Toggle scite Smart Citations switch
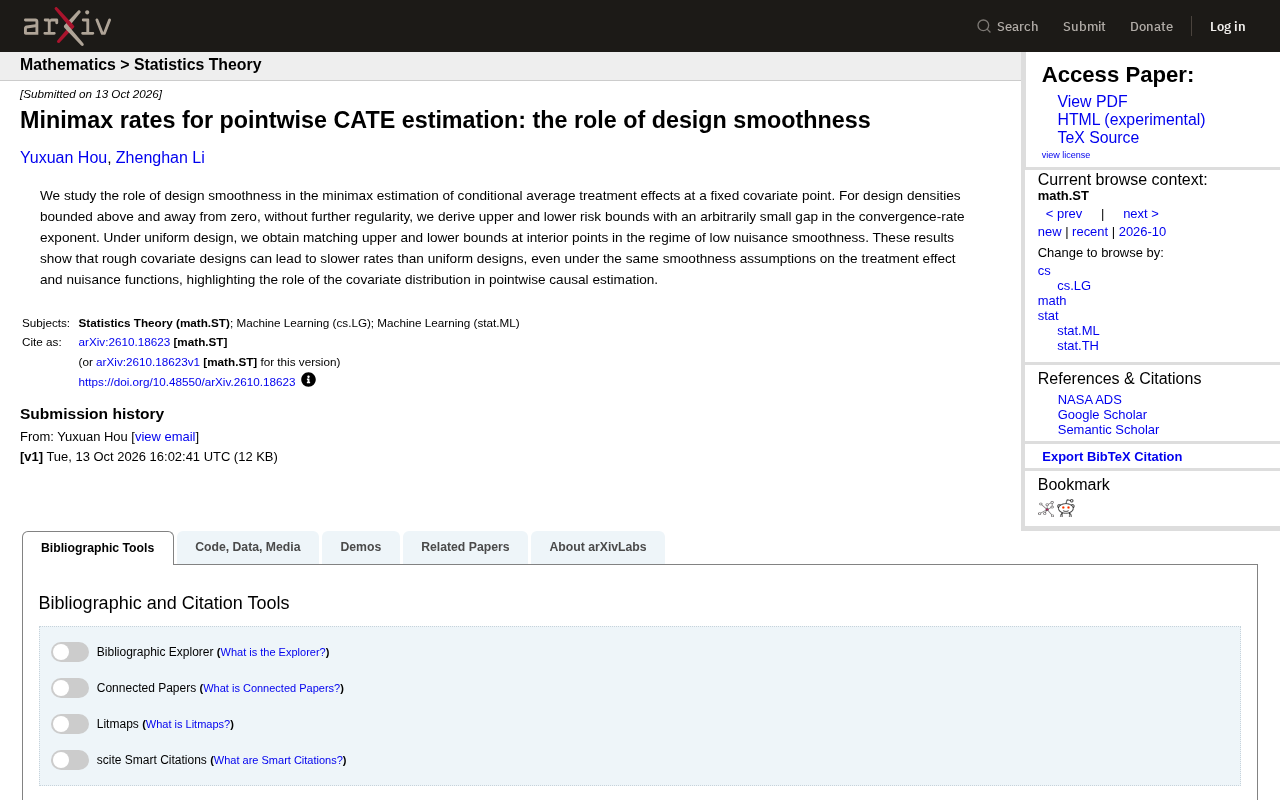Image resolution: width=1280 pixels, height=800 pixels. click(x=70, y=760)
